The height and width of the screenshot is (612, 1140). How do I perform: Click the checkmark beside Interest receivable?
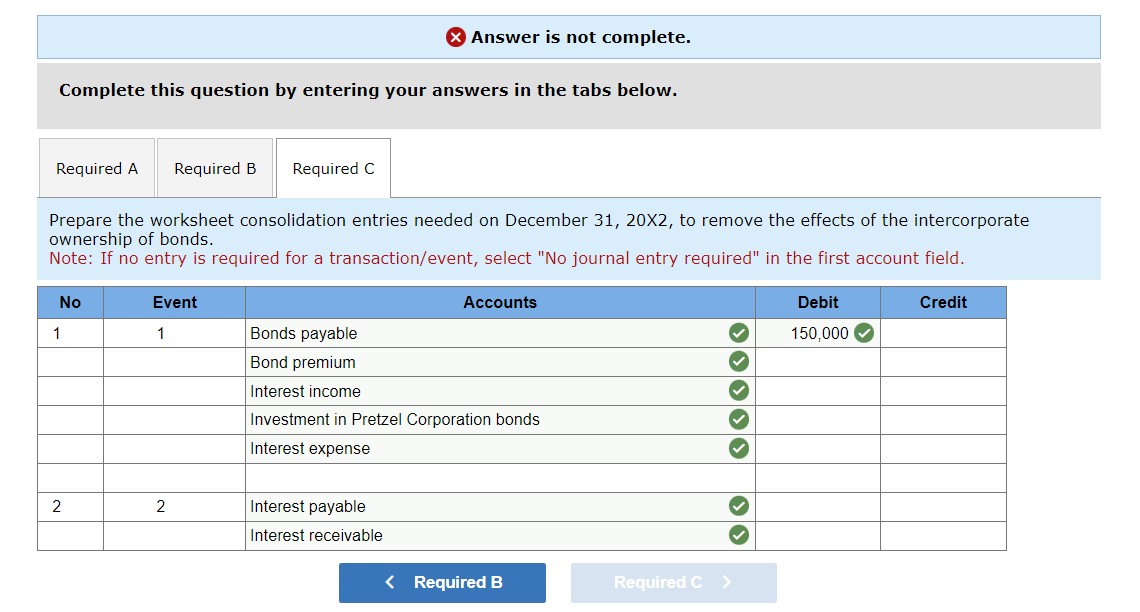[739, 535]
